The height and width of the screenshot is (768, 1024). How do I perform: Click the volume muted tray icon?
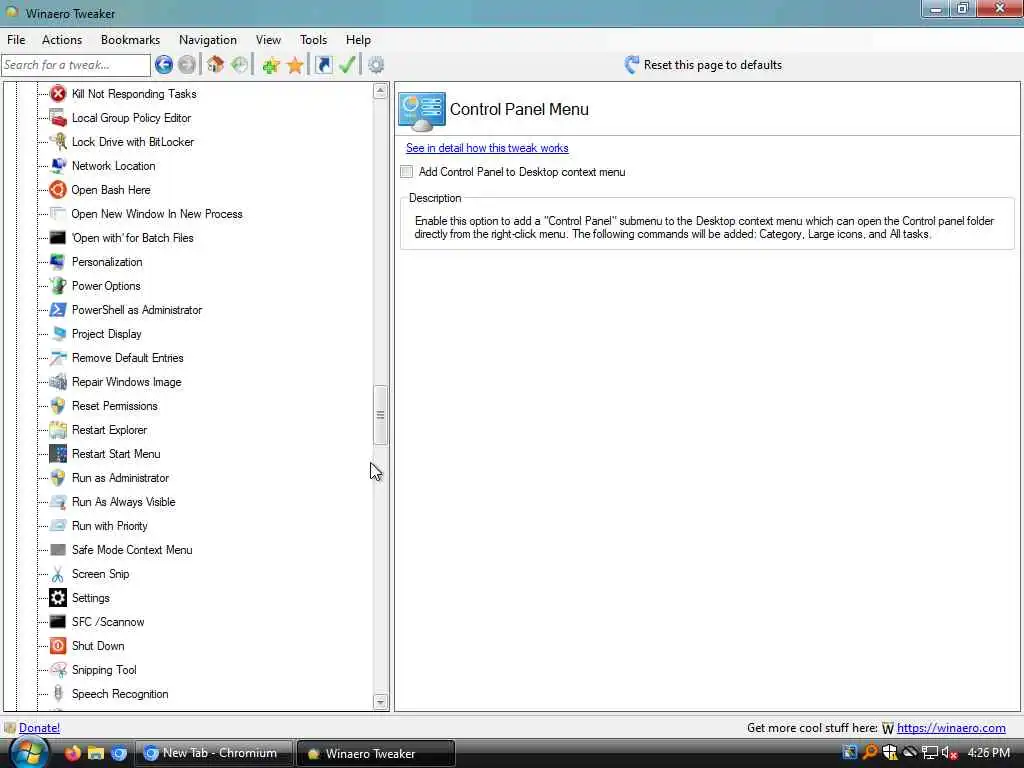pyautogui.click(x=949, y=753)
